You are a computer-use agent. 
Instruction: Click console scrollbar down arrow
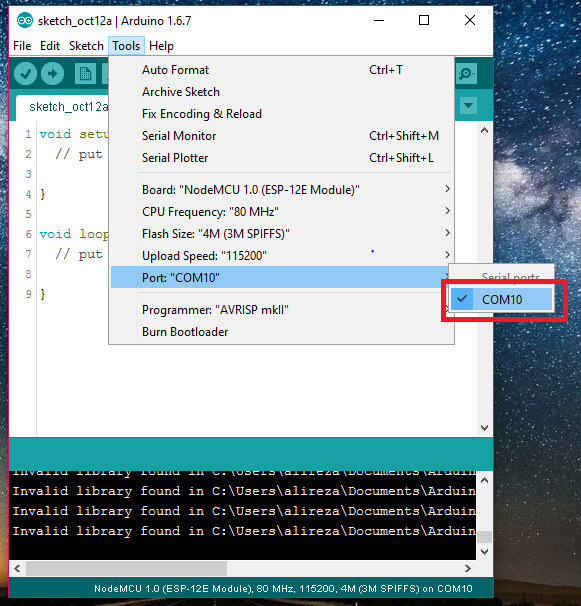click(484, 552)
